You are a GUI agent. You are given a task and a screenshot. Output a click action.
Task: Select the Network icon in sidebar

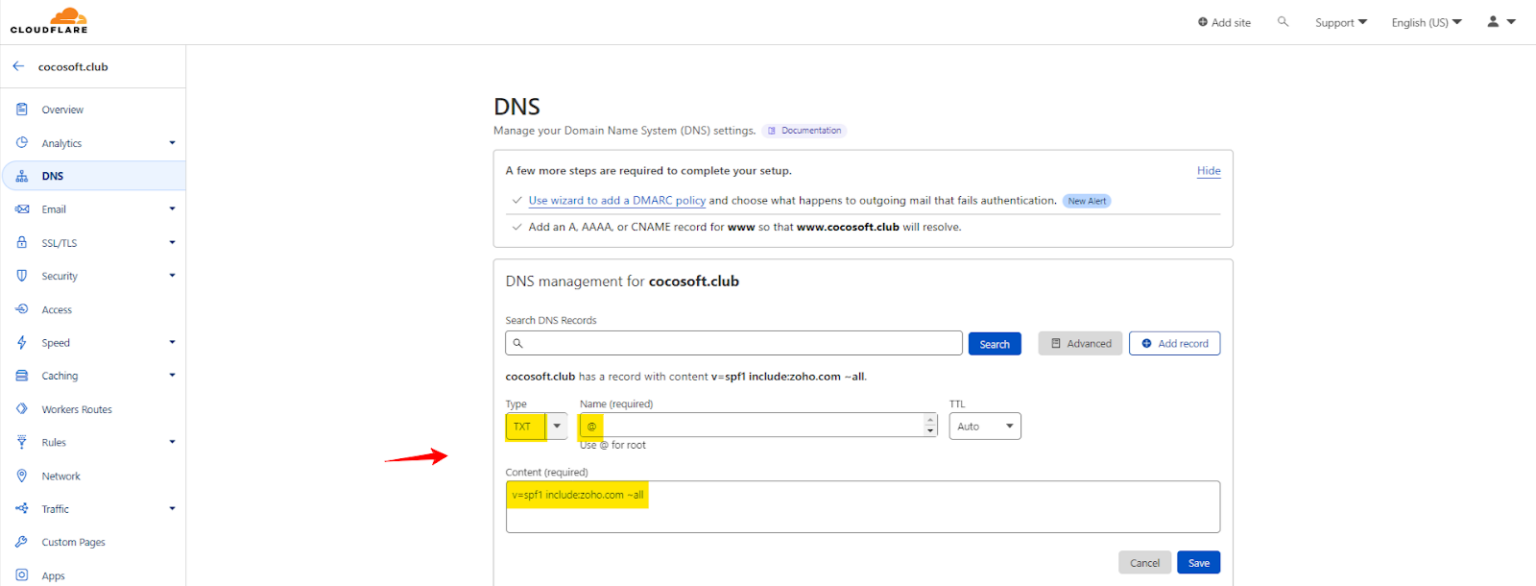[x=22, y=475]
